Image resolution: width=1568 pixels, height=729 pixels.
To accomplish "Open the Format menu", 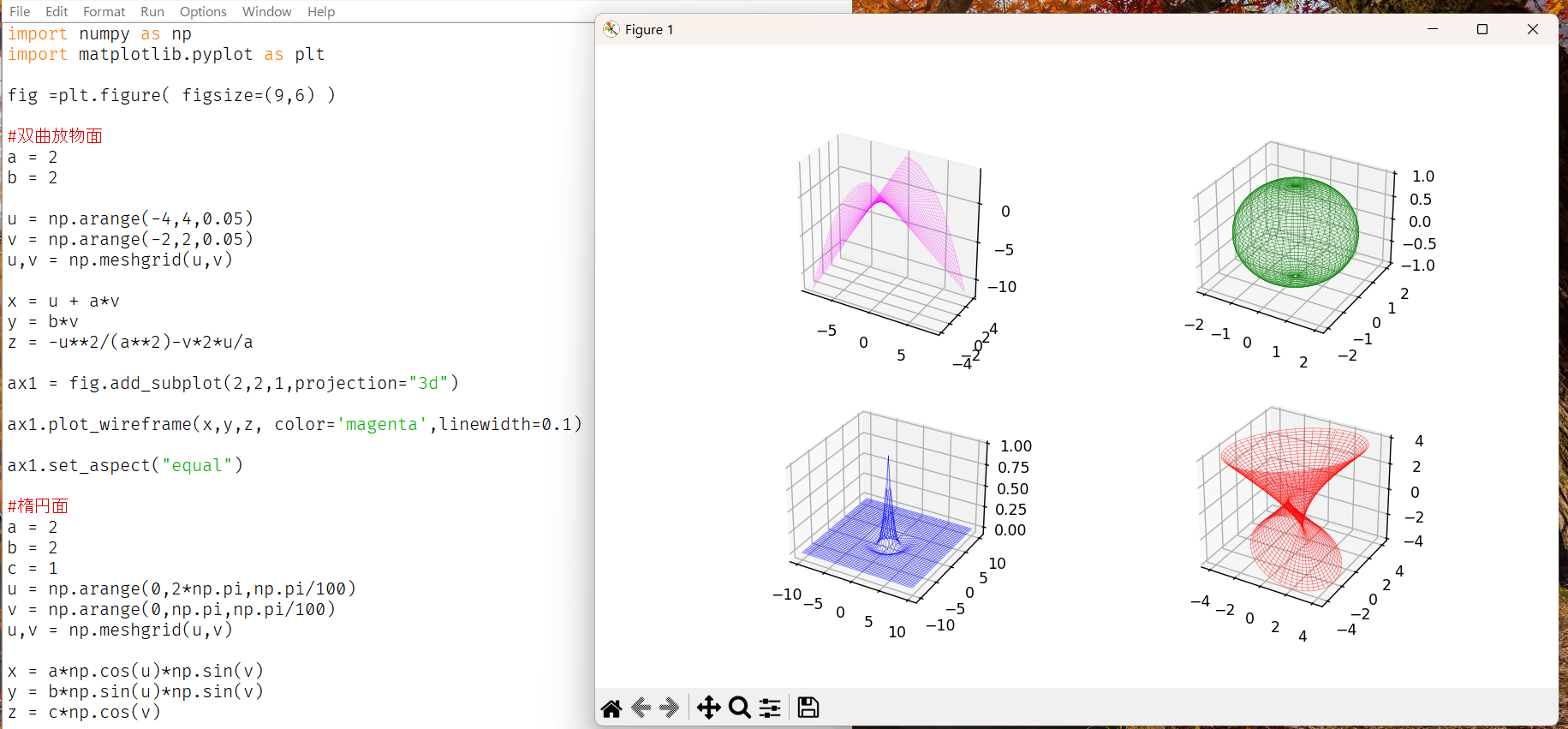I will click(104, 11).
